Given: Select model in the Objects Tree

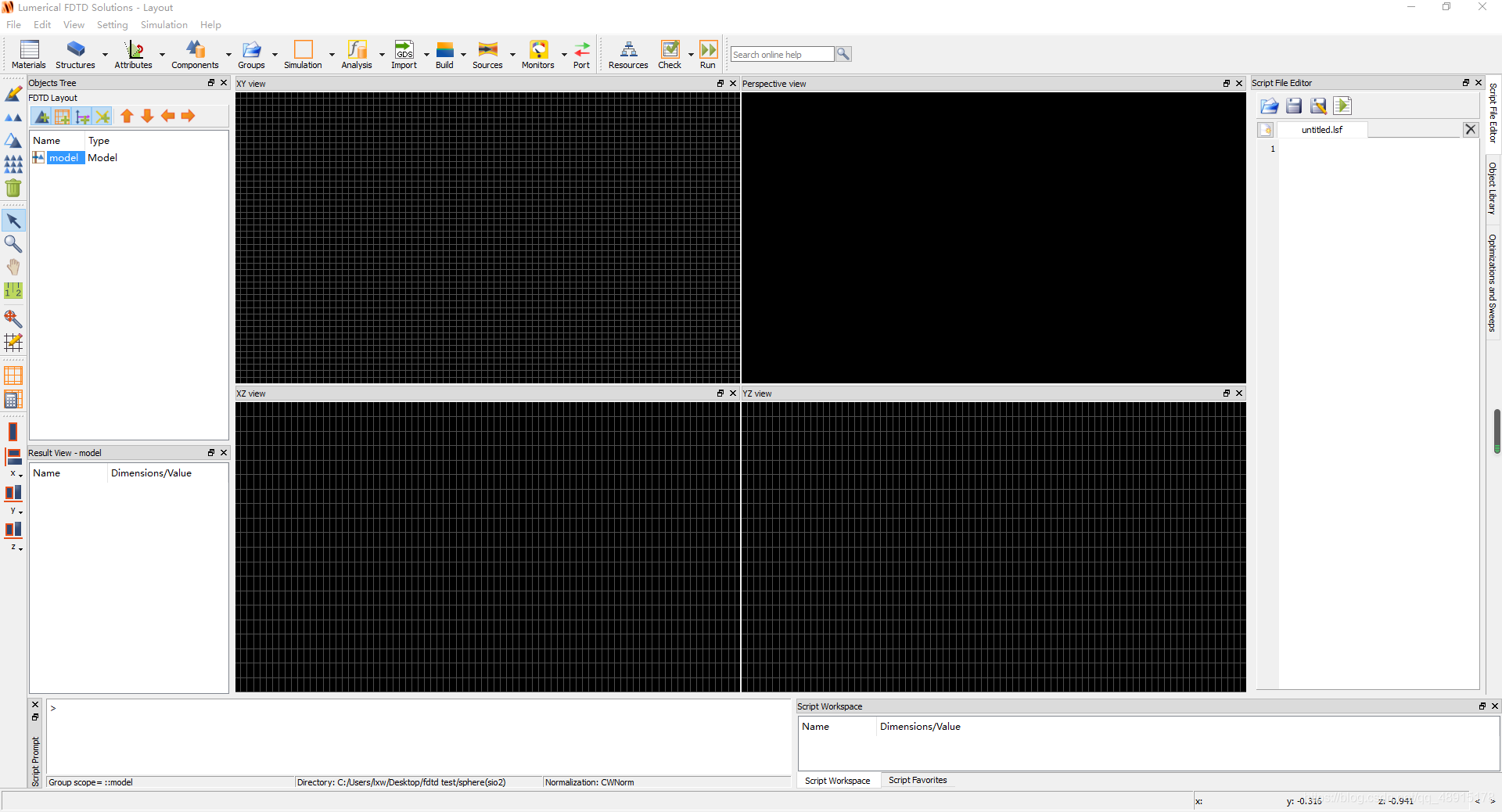Looking at the screenshot, I should click(63, 157).
